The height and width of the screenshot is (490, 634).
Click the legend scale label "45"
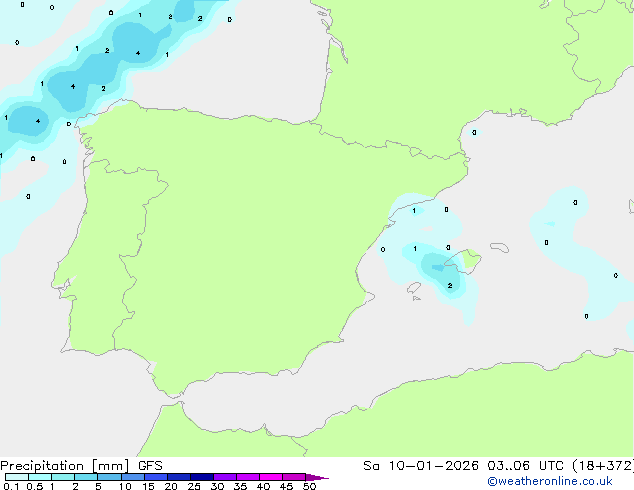[286, 486]
